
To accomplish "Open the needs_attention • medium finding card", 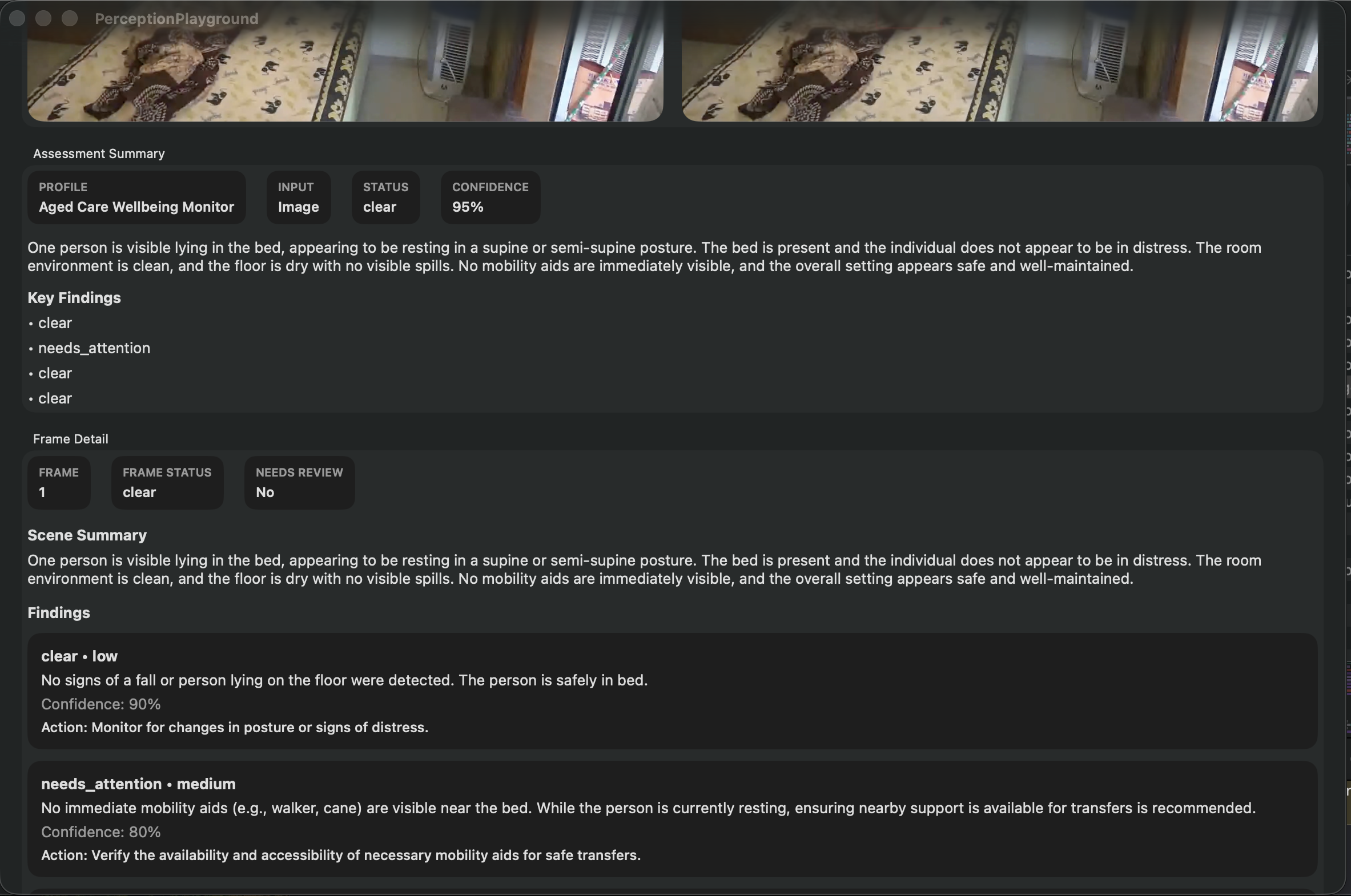I will [672, 818].
